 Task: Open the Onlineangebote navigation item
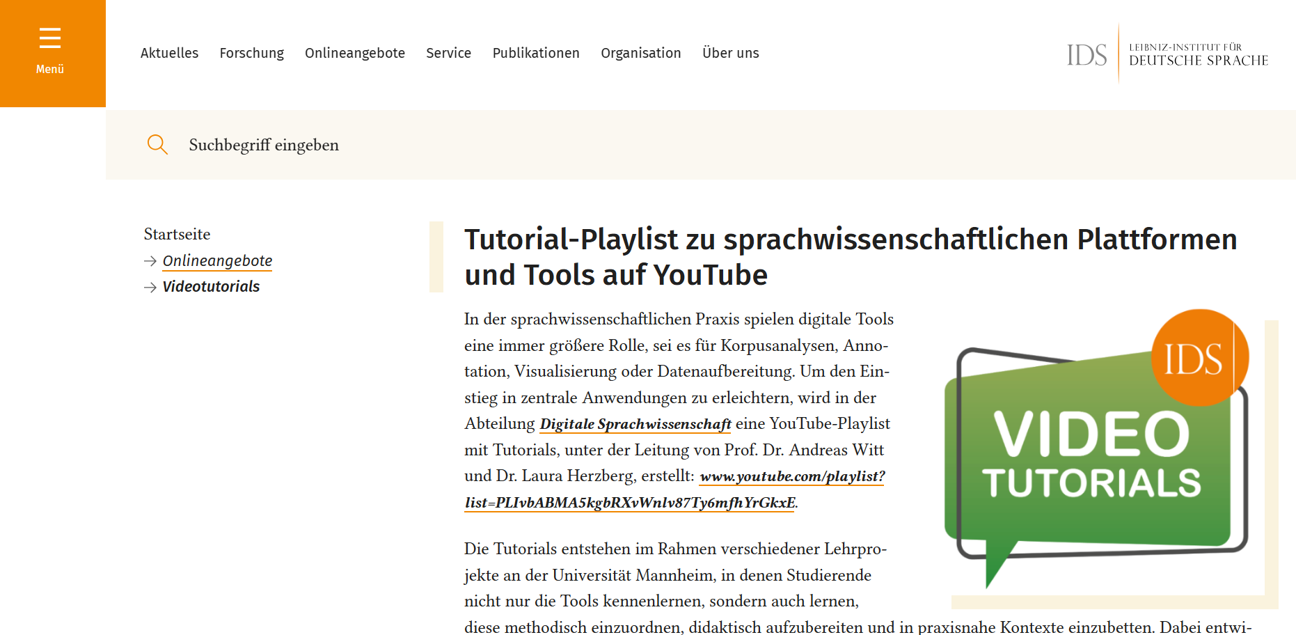[x=355, y=53]
